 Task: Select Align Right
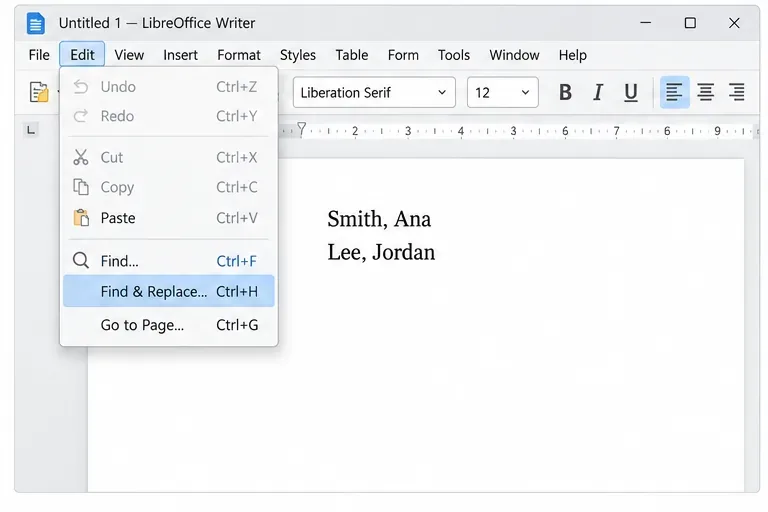click(737, 92)
